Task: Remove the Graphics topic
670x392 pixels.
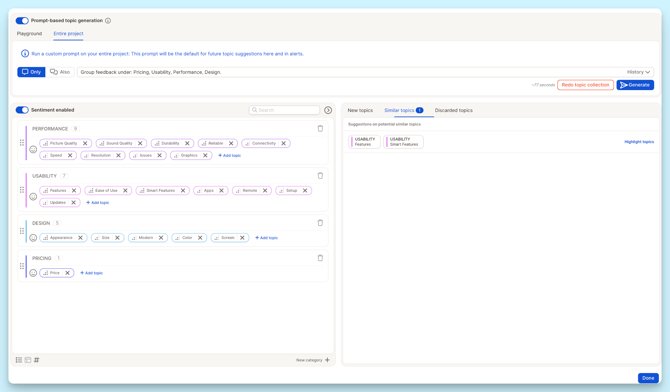Action: point(205,155)
